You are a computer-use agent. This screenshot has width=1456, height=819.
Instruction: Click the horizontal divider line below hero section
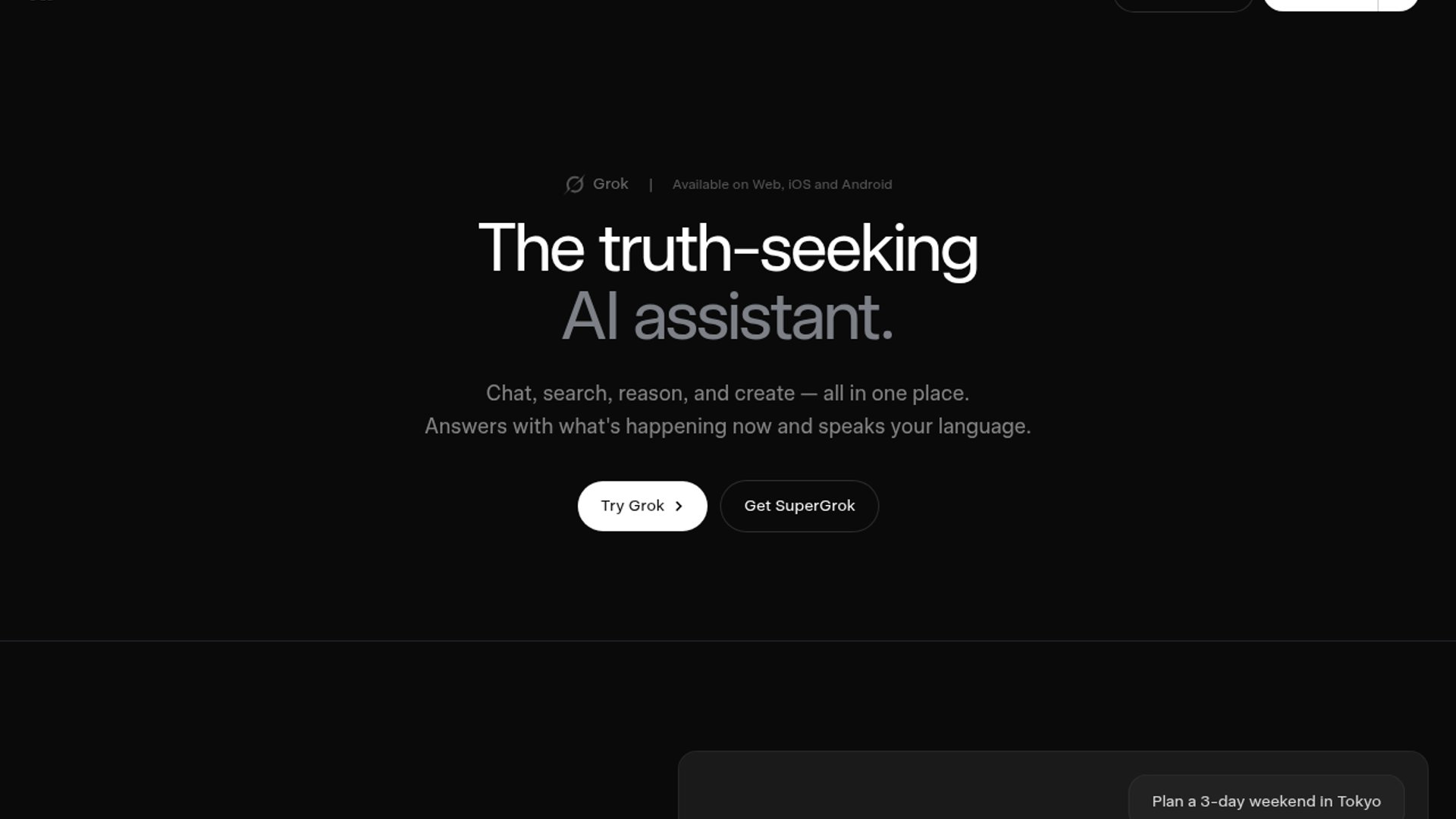[728, 641]
